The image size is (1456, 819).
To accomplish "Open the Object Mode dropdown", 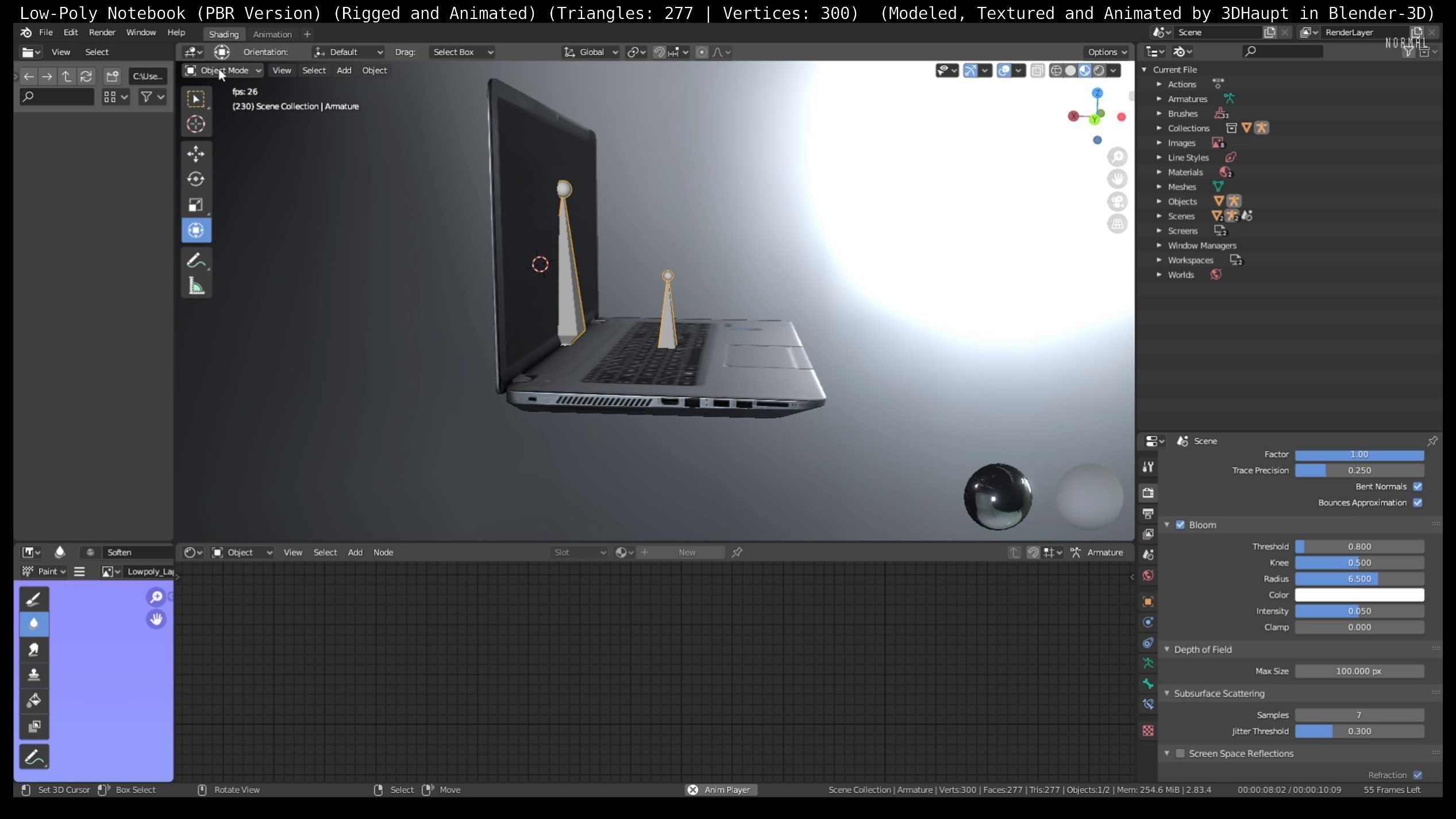I will coord(223,70).
